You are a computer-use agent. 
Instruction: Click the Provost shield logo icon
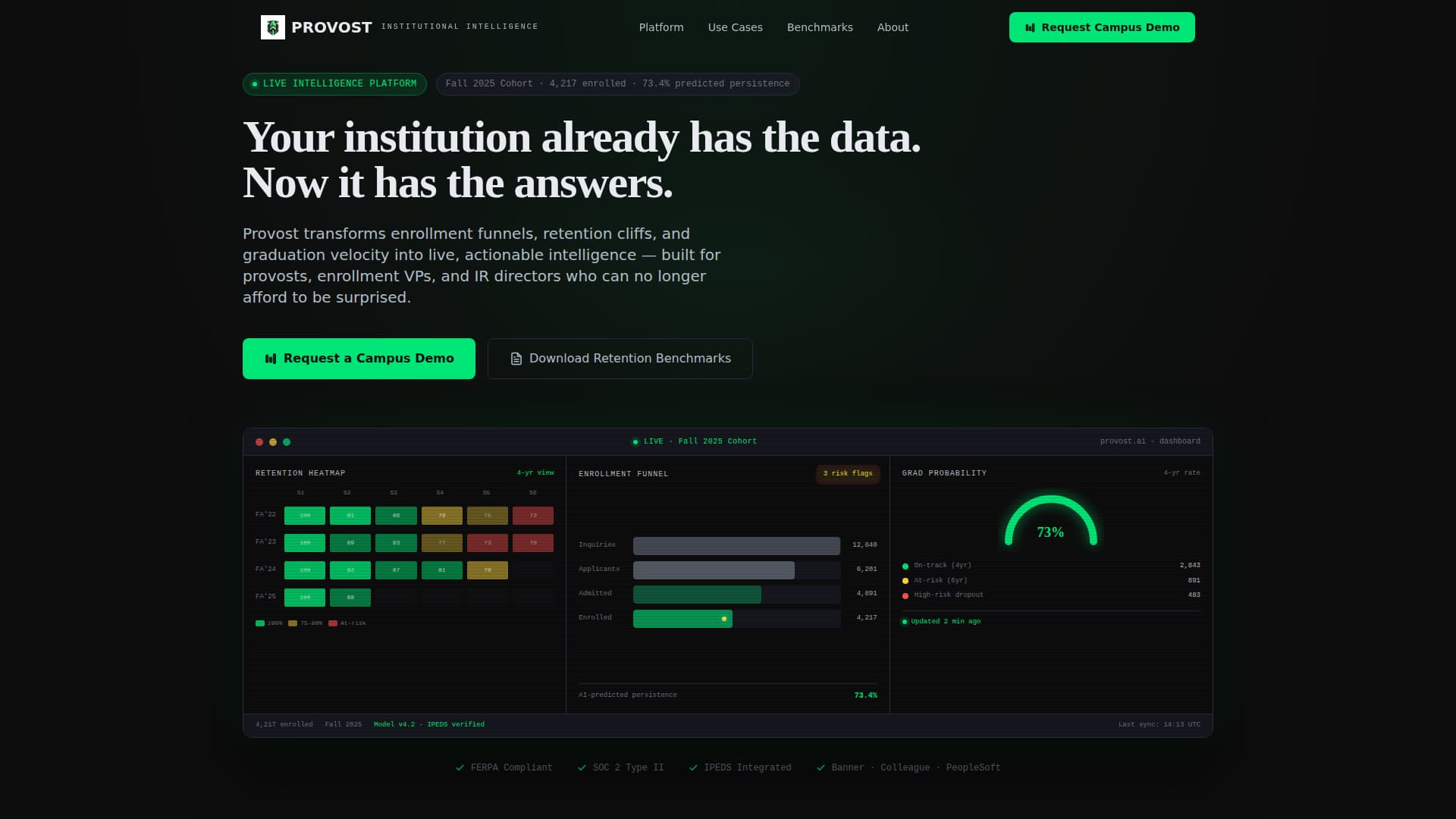(273, 27)
